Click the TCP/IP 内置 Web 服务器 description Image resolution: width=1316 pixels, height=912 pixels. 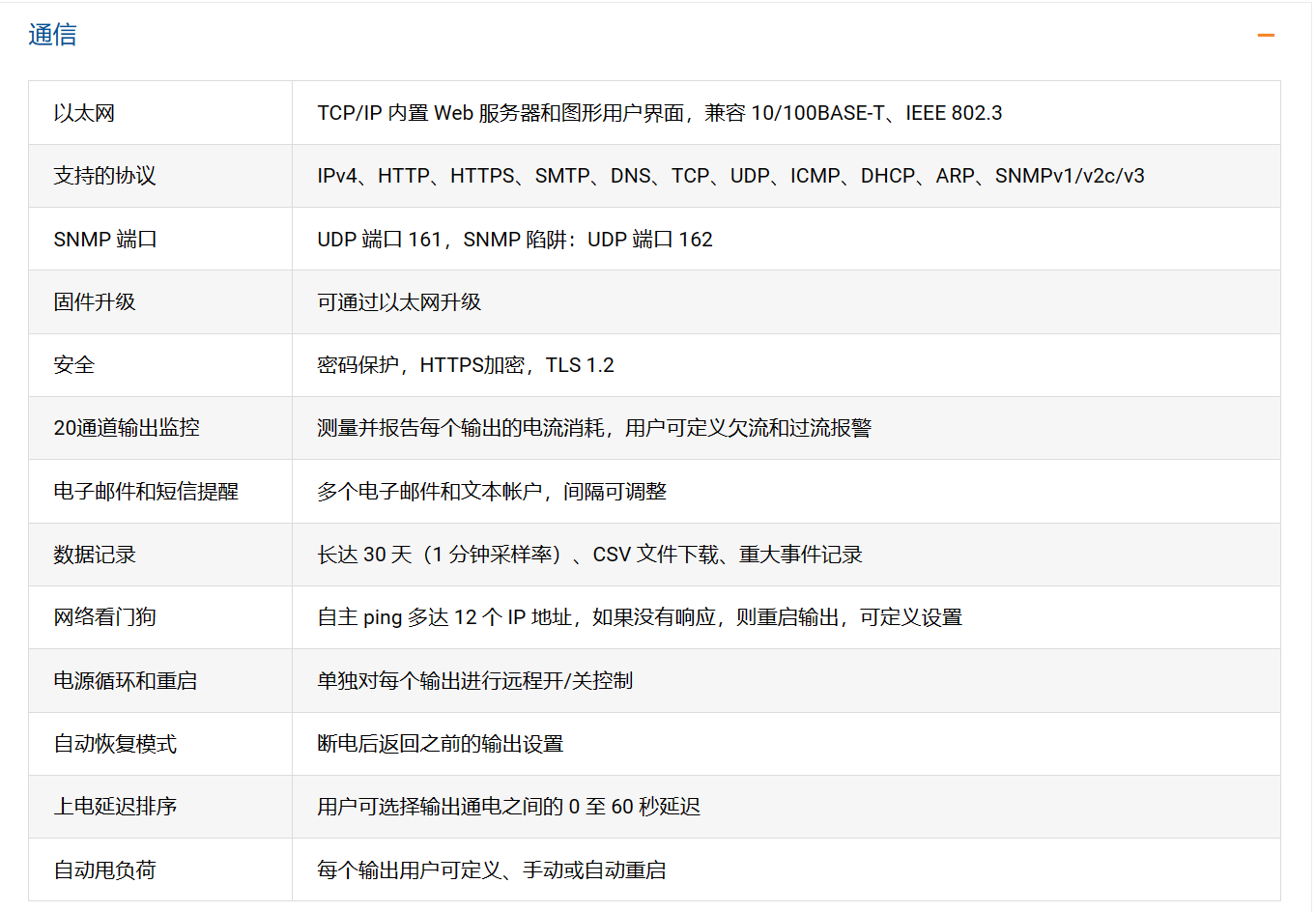659,113
